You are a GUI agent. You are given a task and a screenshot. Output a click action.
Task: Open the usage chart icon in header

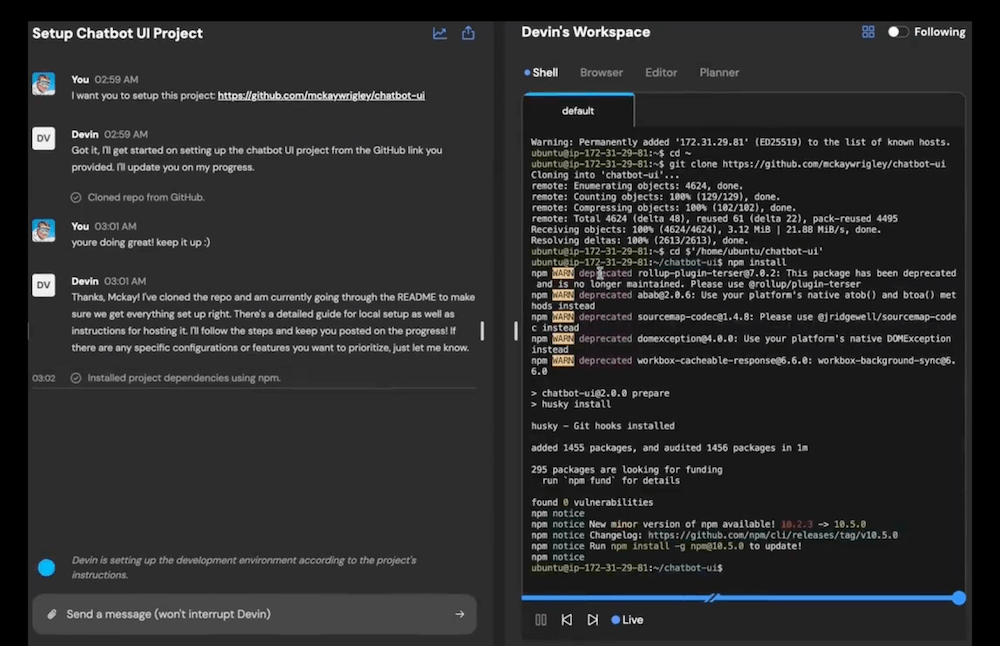440,33
